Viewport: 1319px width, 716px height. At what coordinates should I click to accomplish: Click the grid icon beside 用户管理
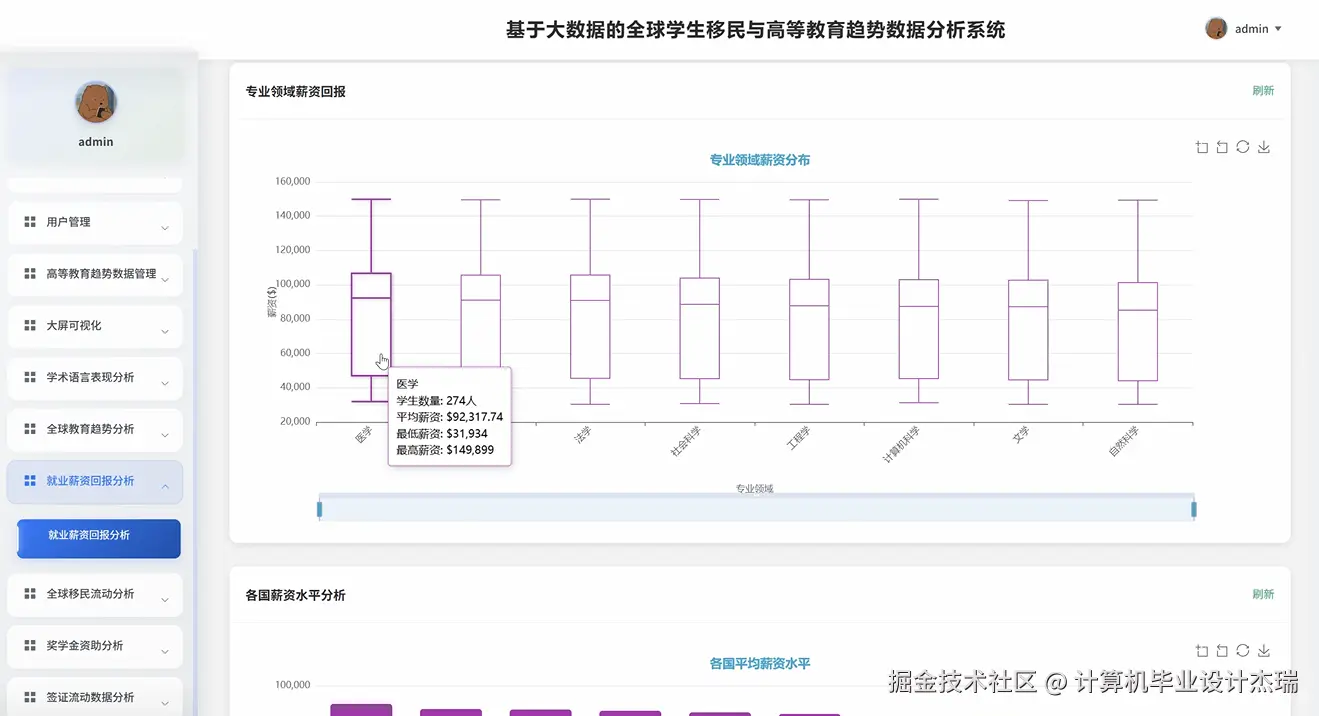[x=30, y=222]
